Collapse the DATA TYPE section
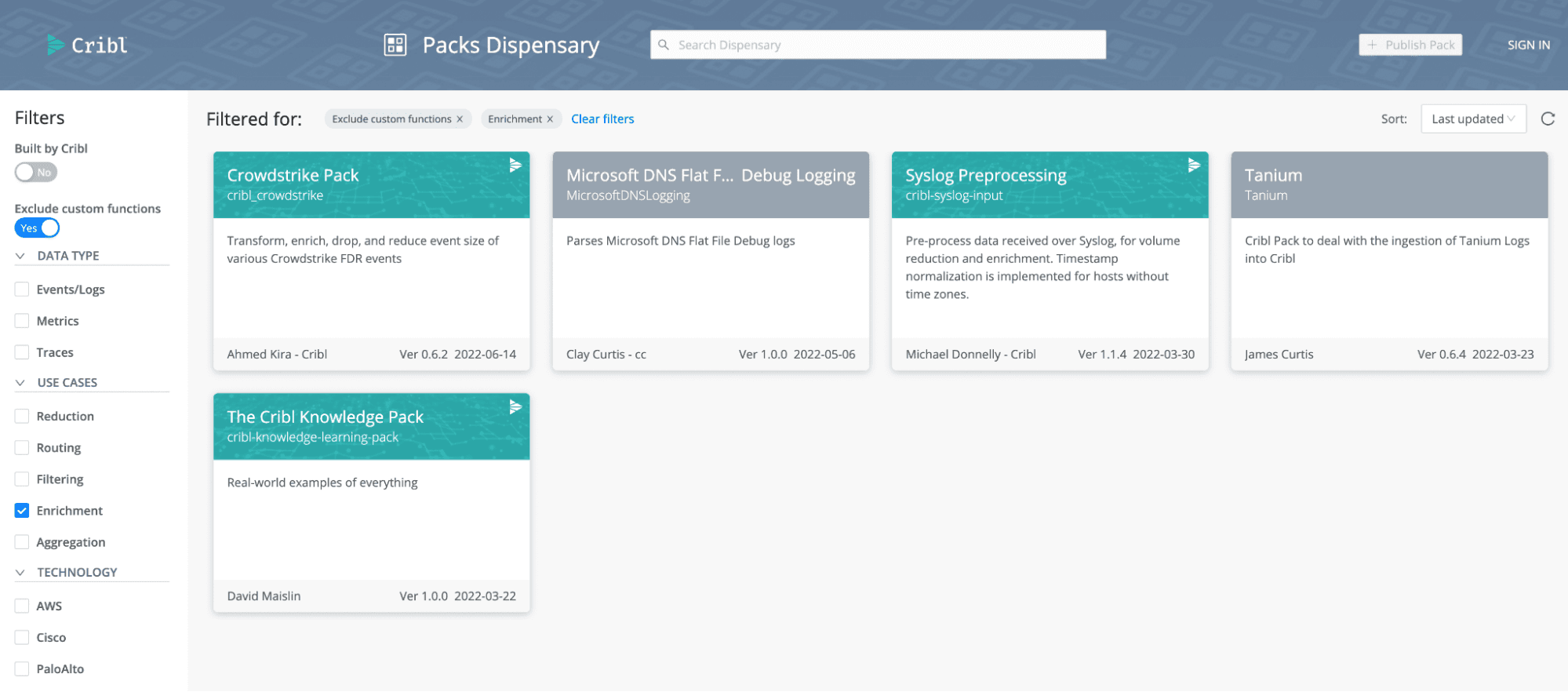This screenshot has width=1568, height=692. tap(20, 256)
